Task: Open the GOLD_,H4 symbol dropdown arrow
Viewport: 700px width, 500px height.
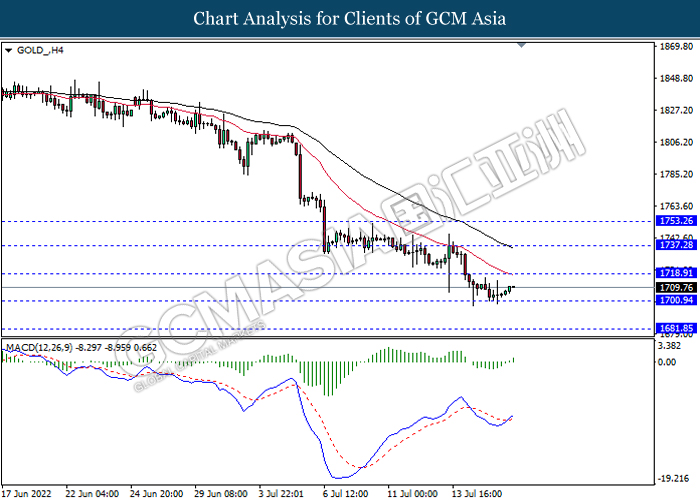Action: pyautogui.click(x=8, y=51)
